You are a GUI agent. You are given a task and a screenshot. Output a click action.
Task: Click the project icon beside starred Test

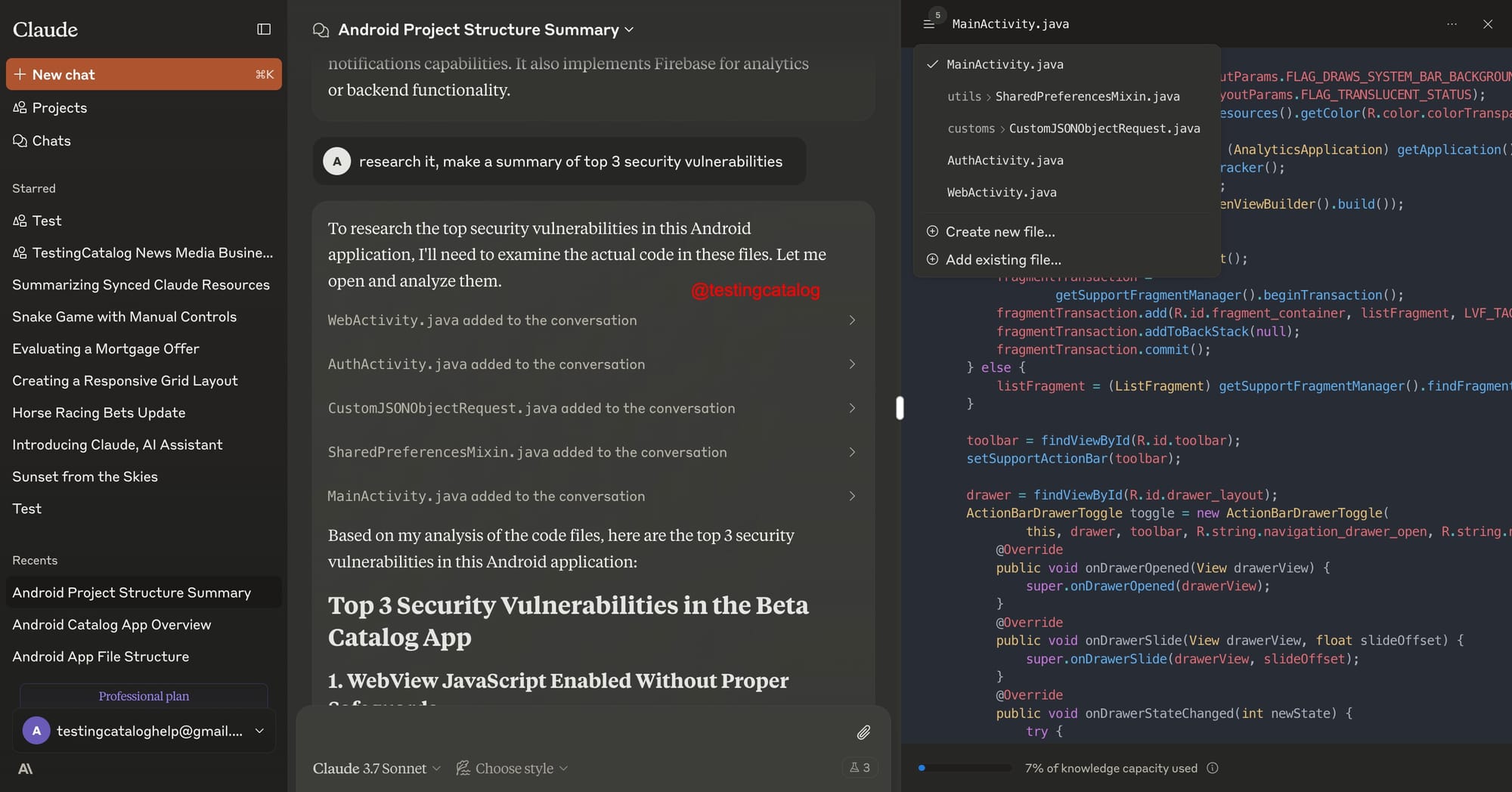tap(20, 221)
